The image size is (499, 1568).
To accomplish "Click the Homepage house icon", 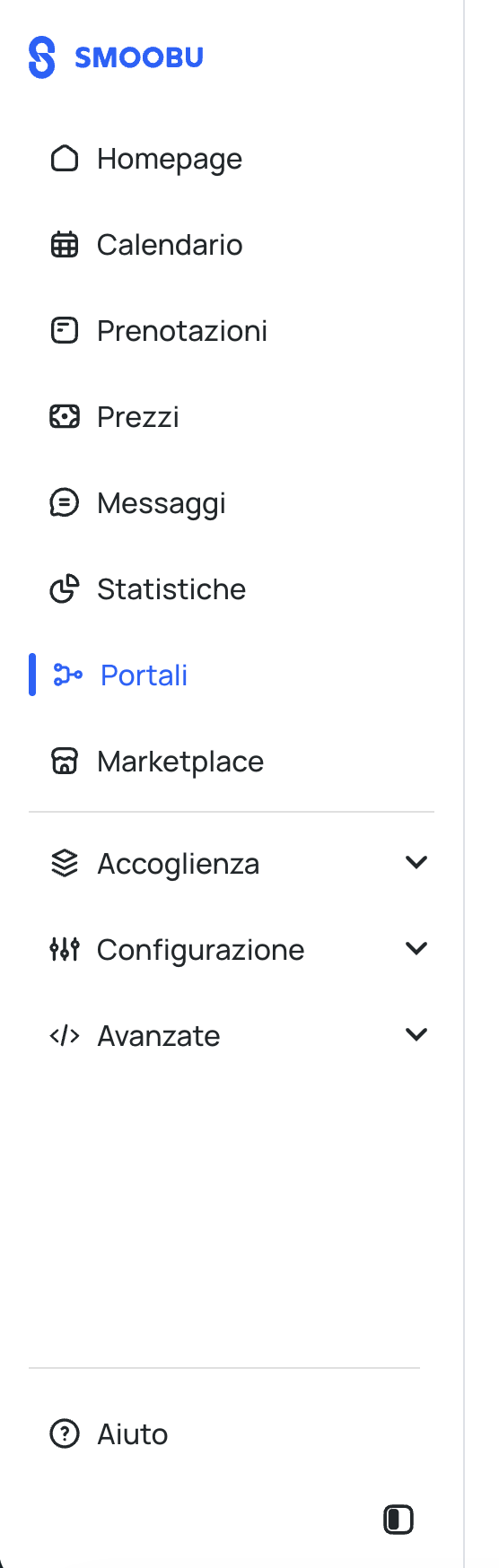I will point(65,159).
